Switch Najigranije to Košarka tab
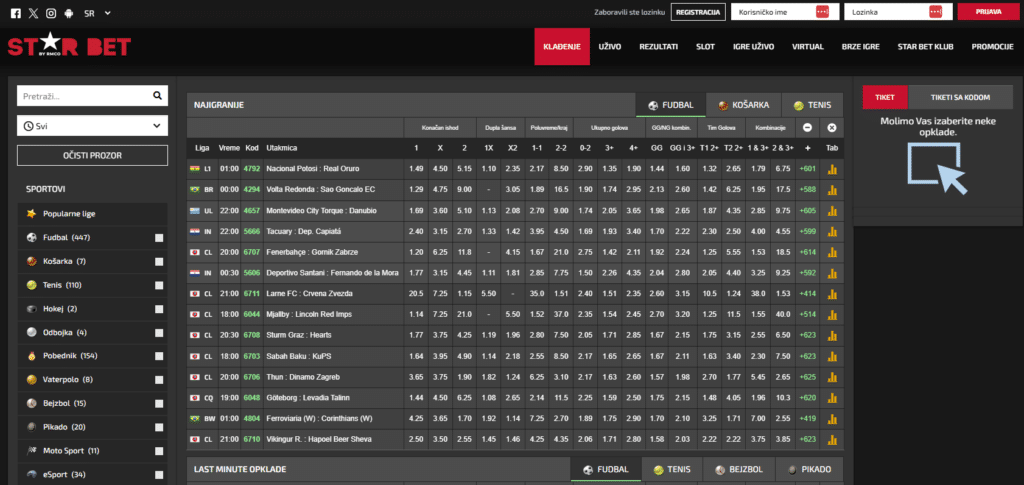 point(743,105)
